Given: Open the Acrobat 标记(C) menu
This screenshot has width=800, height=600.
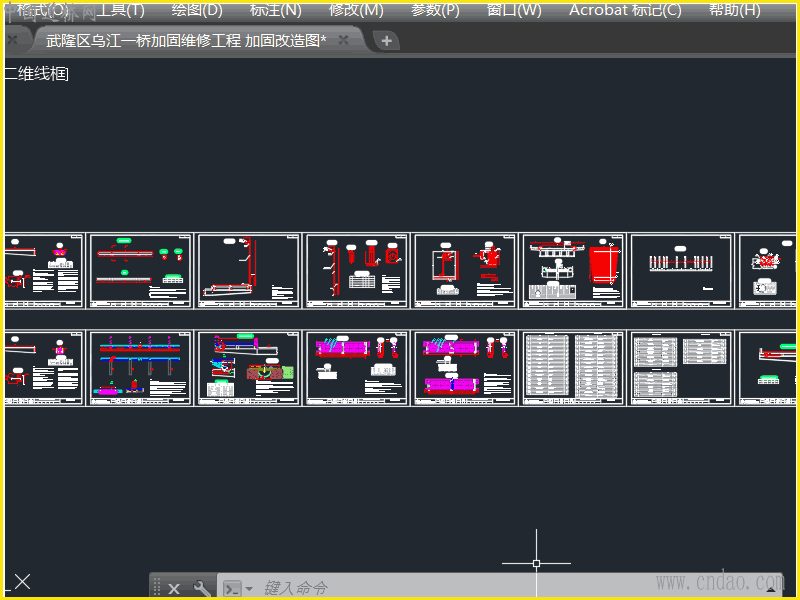Looking at the screenshot, I should [625, 10].
